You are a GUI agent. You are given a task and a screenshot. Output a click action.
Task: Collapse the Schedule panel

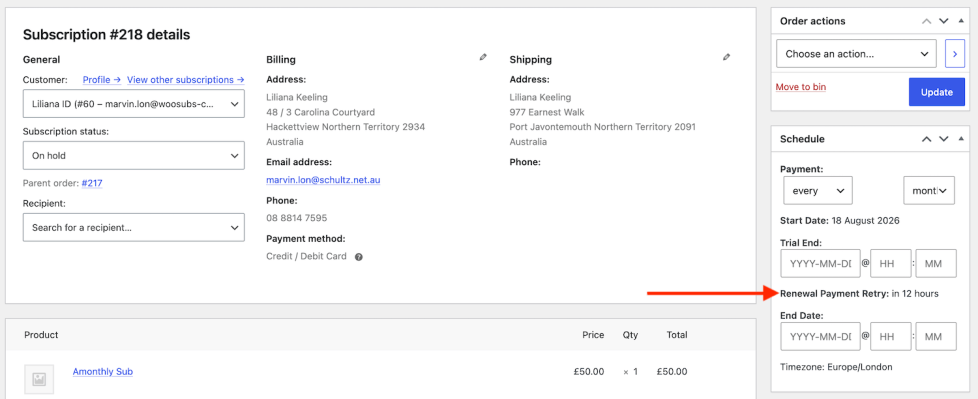pyautogui.click(x=961, y=139)
